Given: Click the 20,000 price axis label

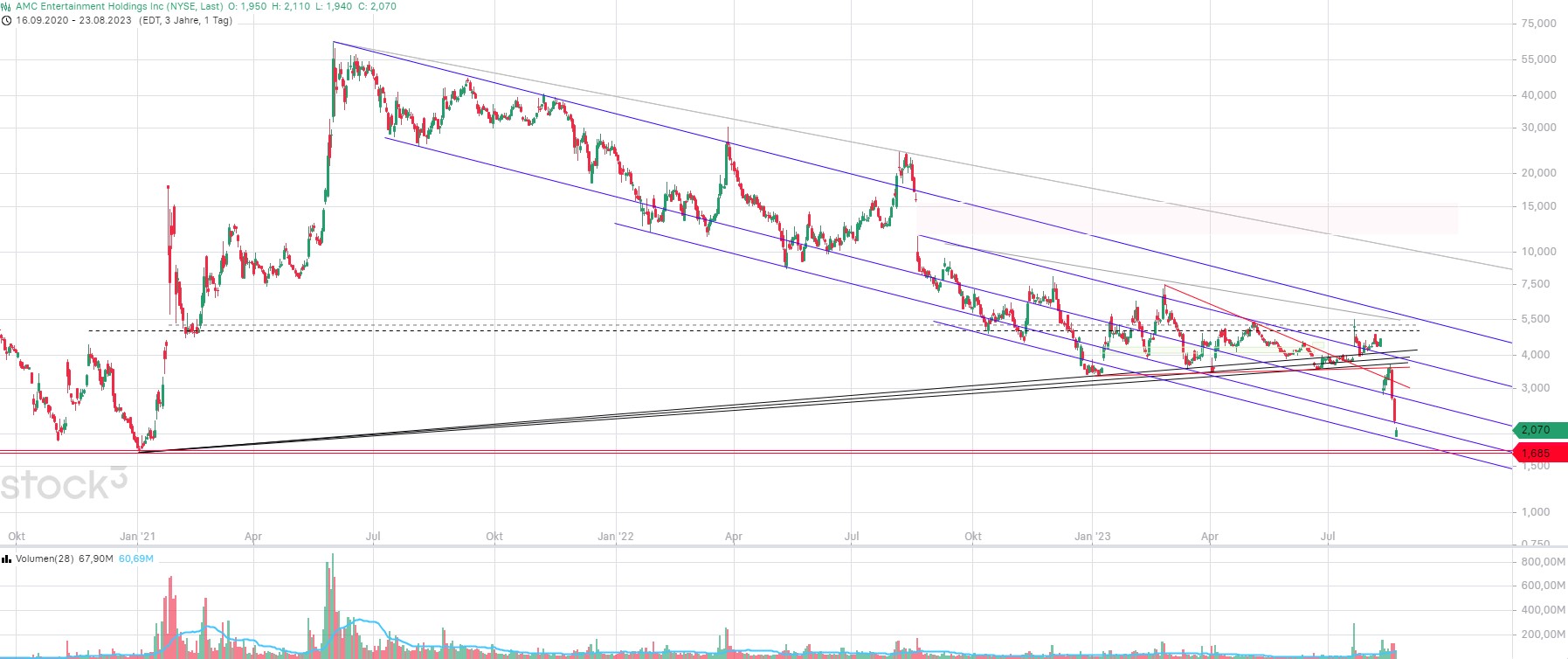Looking at the screenshot, I should point(1538,173).
